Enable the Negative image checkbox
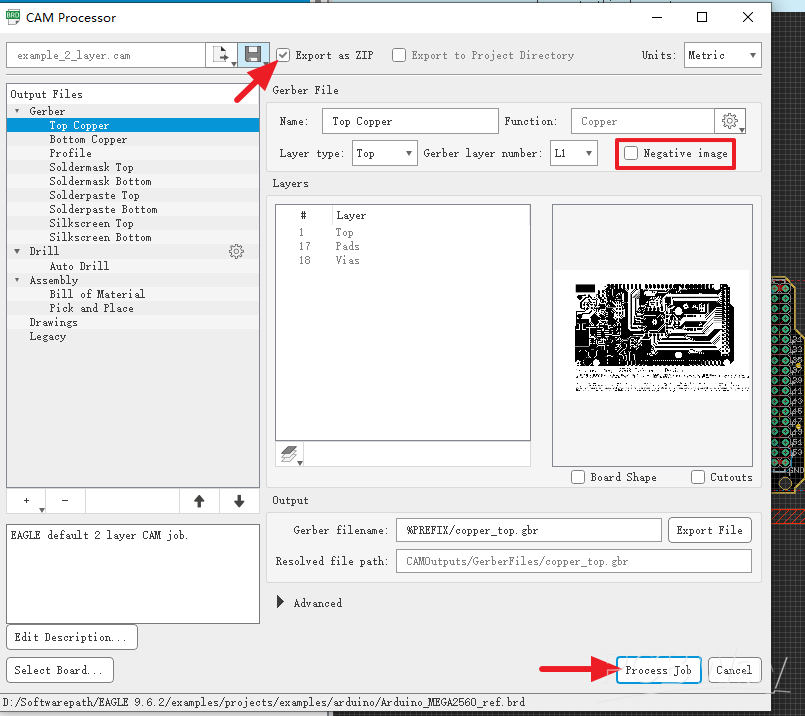 [x=631, y=153]
